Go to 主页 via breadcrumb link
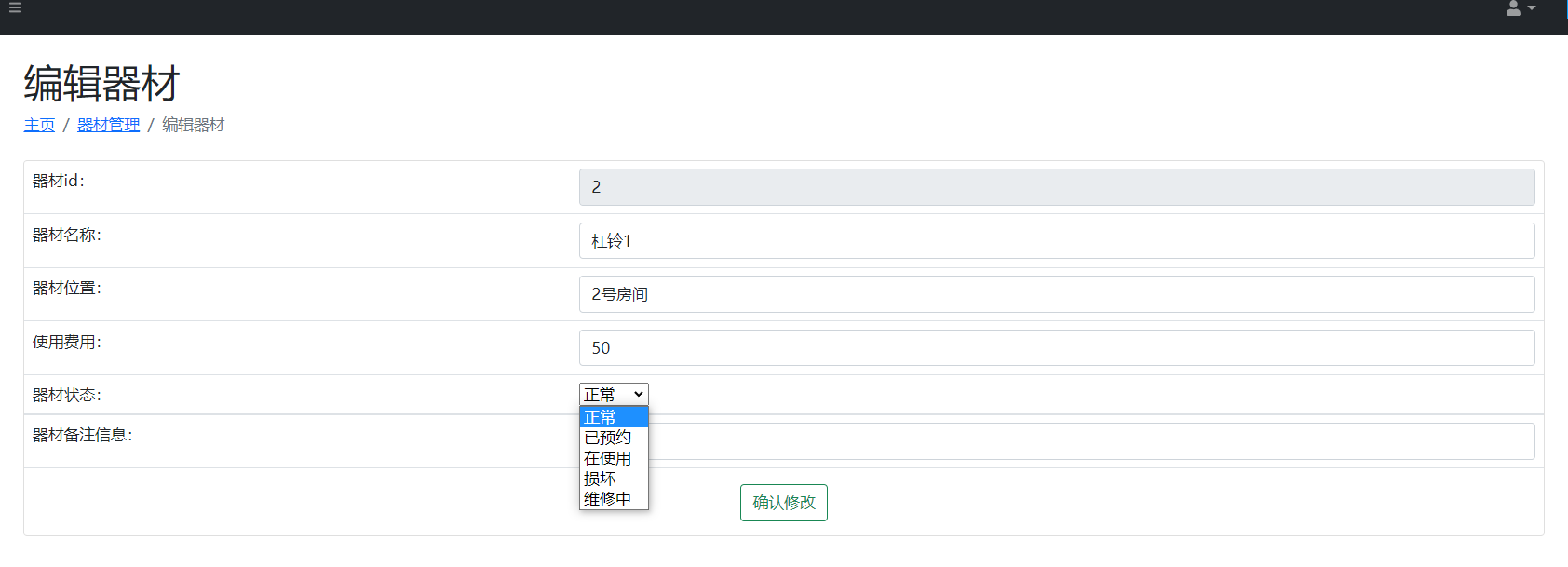The width and height of the screenshot is (1568, 567). click(39, 125)
